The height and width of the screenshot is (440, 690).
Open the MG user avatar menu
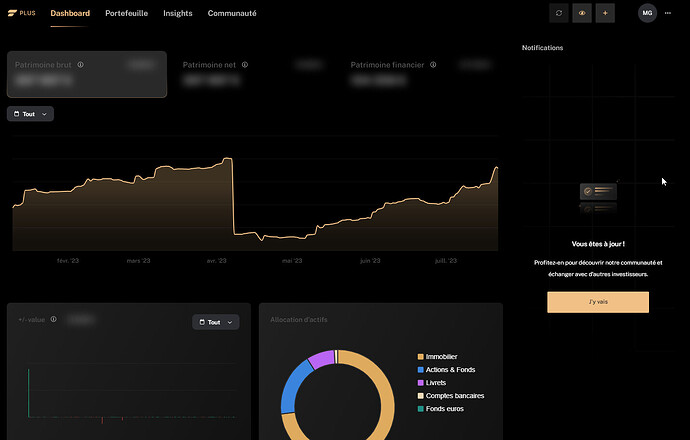pos(648,13)
